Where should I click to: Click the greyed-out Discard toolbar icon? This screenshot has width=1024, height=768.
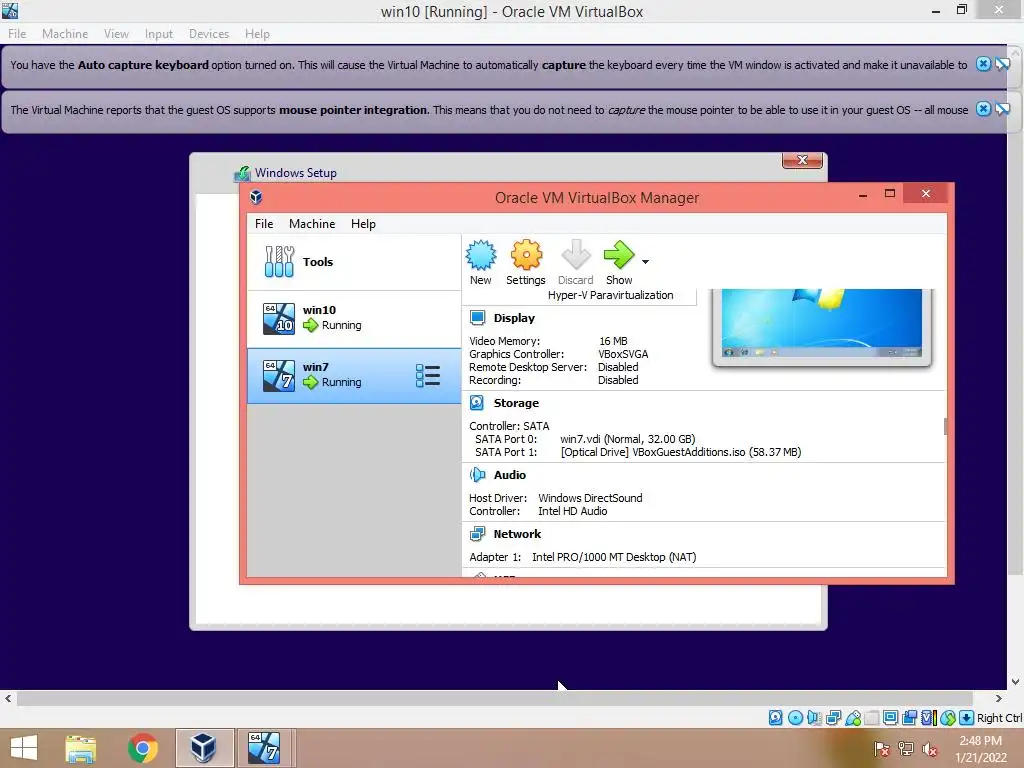pyautogui.click(x=575, y=263)
